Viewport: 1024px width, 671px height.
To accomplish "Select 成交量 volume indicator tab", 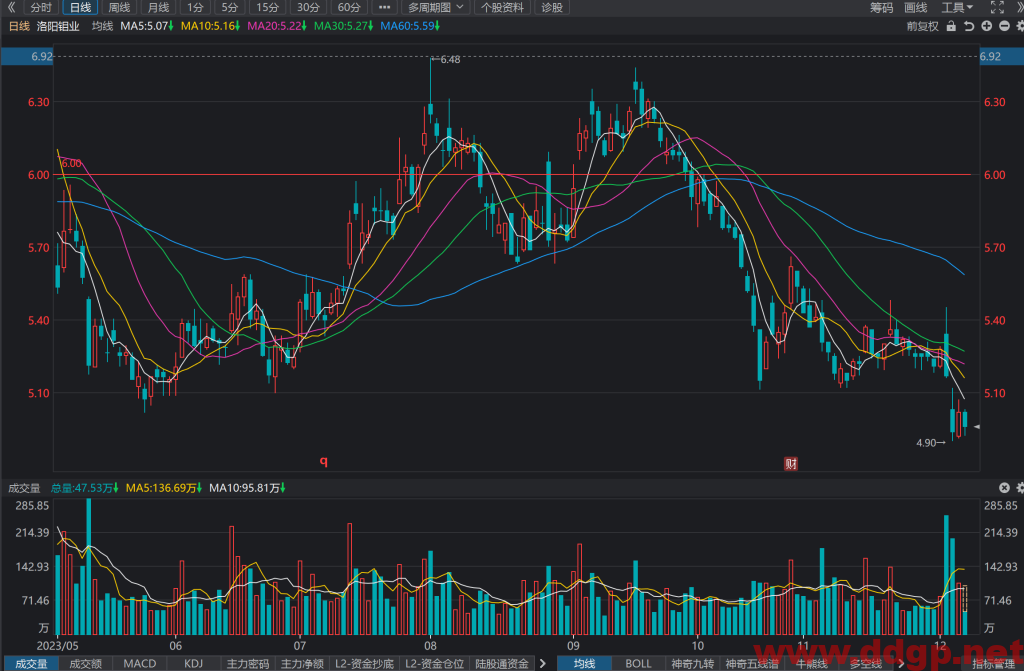I will coord(31,664).
